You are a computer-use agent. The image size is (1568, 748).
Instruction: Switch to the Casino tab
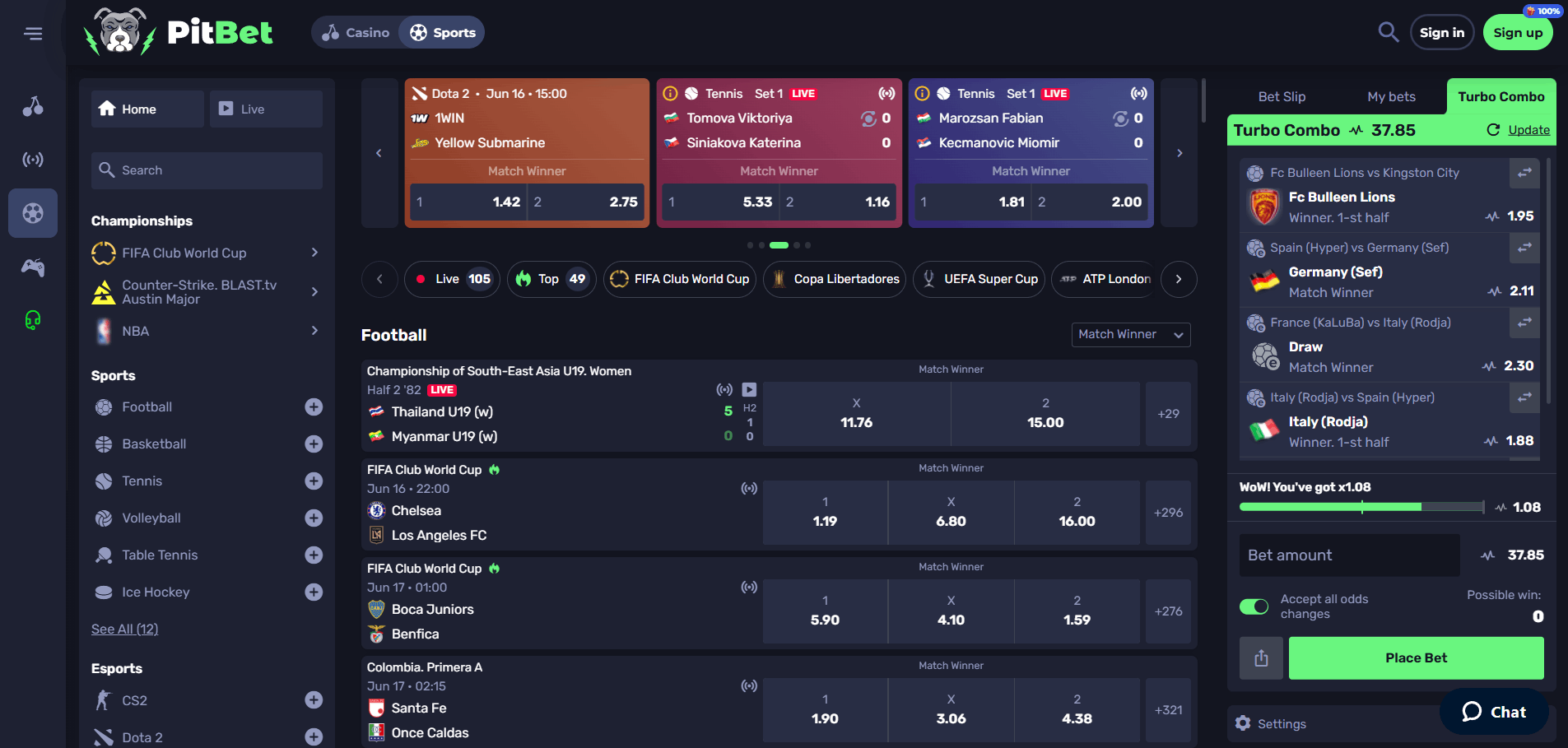(x=356, y=32)
